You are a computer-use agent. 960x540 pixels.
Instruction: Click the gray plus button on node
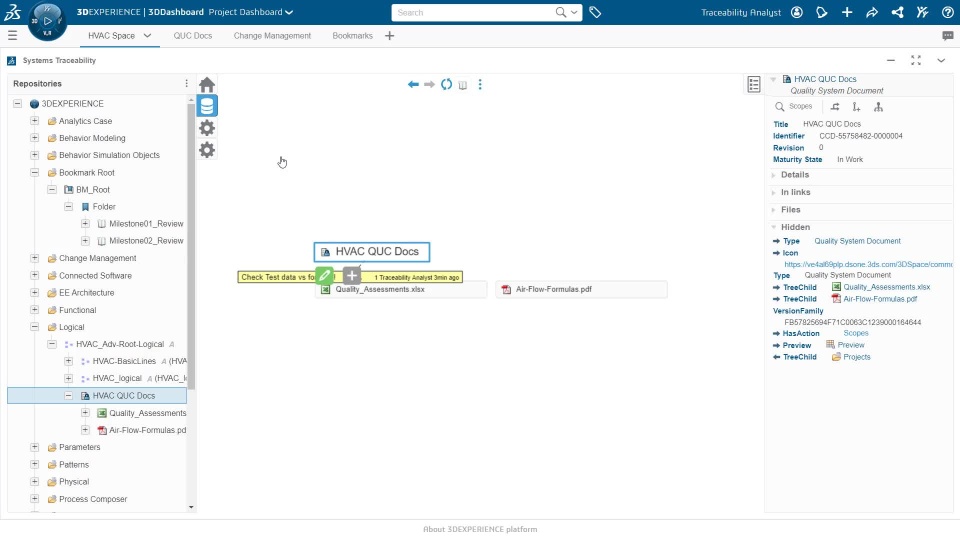pyautogui.click(x=351, y=276)
